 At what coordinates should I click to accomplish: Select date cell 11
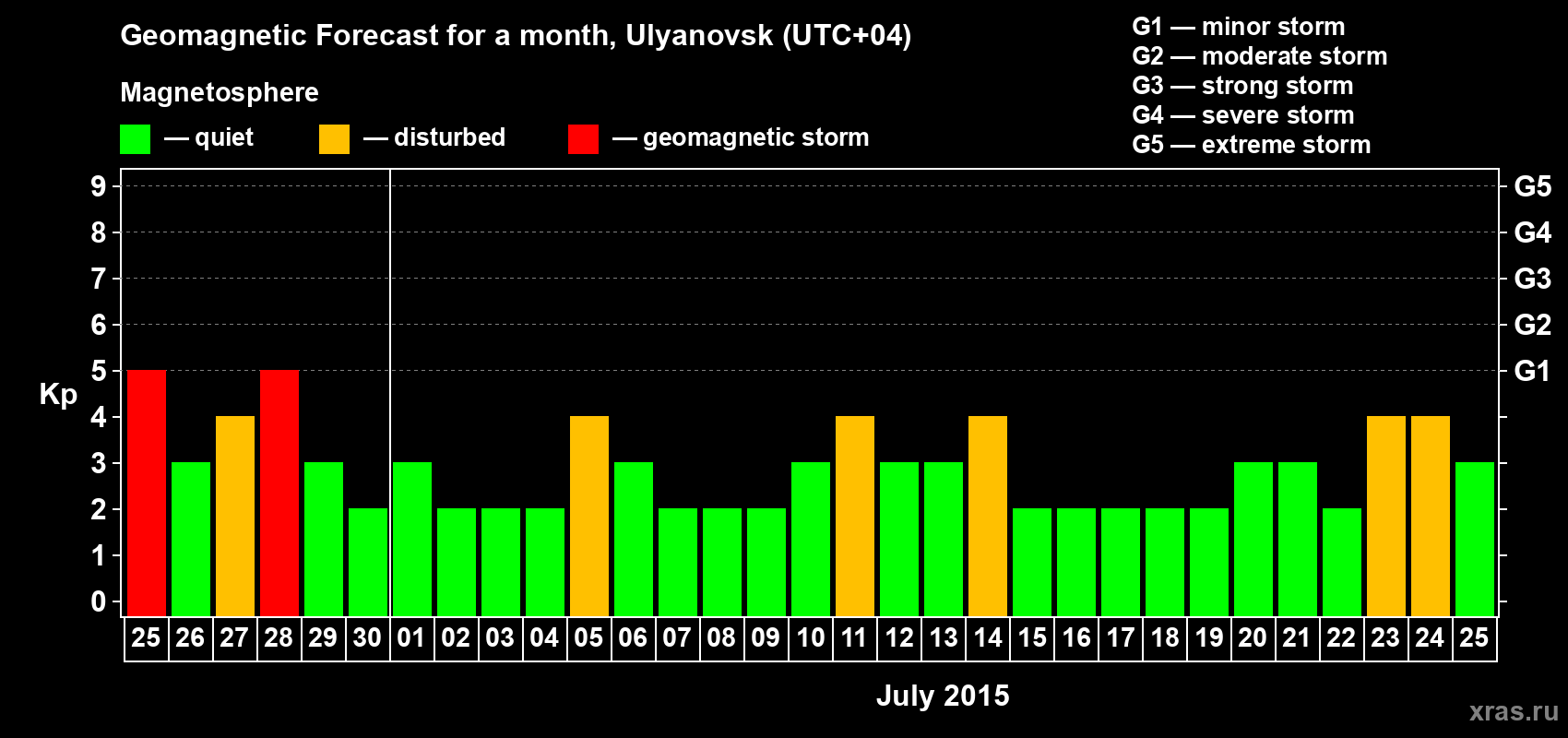coord(855,638)
